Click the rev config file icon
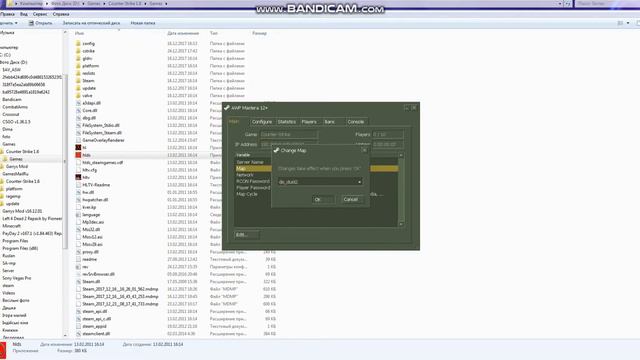 click(x=78, y=267)
